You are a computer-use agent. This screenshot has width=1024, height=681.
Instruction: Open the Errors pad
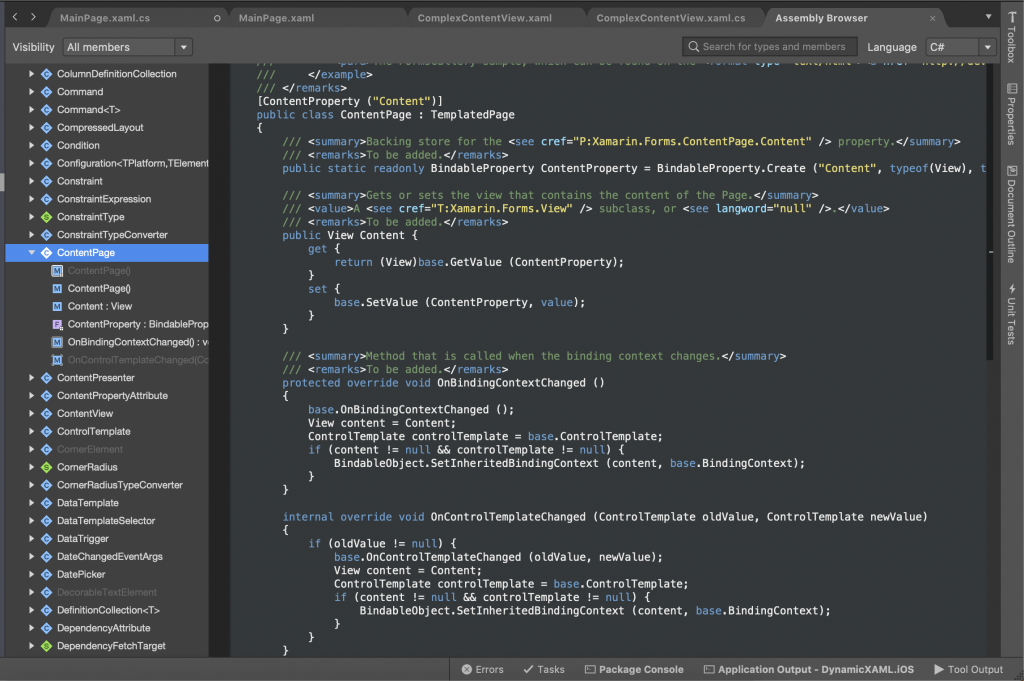pyautogui.click(x=483, y=669)
